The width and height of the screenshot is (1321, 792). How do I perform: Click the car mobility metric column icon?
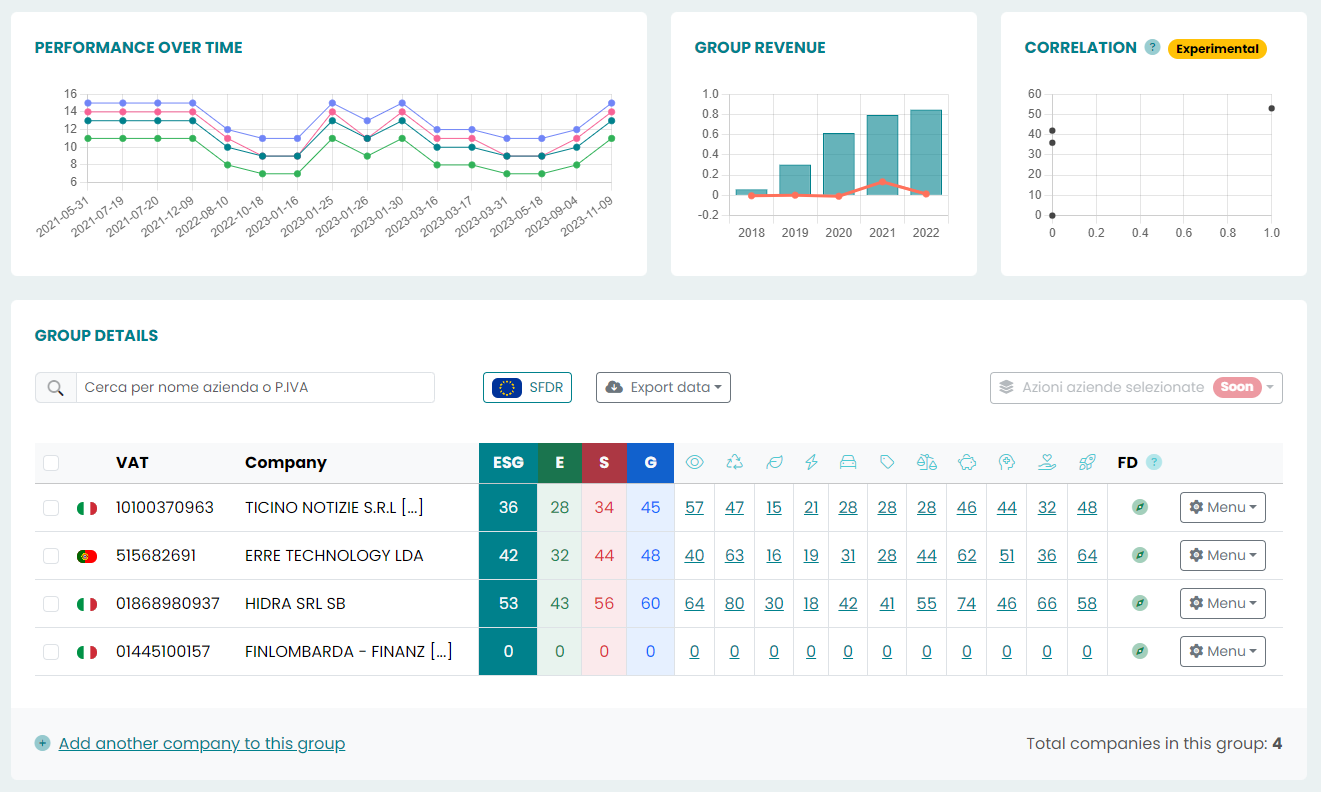tap(848, 462)
